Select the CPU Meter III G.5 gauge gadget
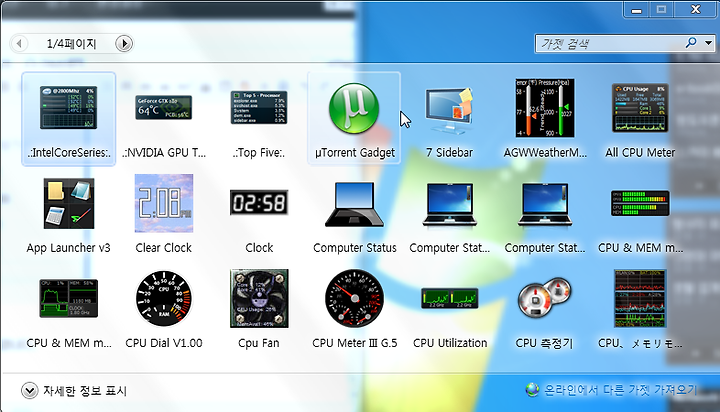720x412 pixels. coord(354,299)
